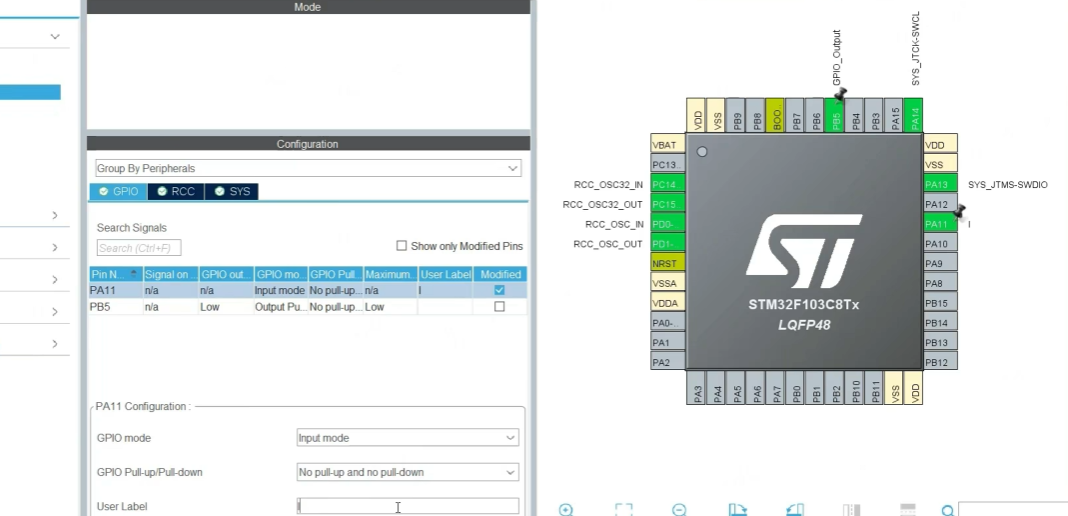Switch to the RCC tab

point(176,191)
